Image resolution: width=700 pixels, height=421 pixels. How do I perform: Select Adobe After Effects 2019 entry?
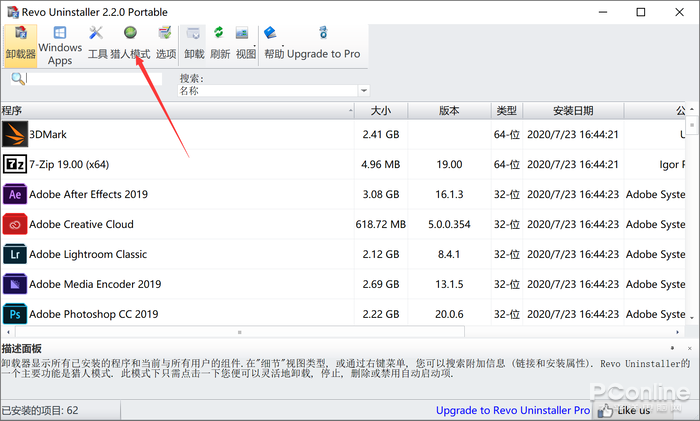click(88, 194)
